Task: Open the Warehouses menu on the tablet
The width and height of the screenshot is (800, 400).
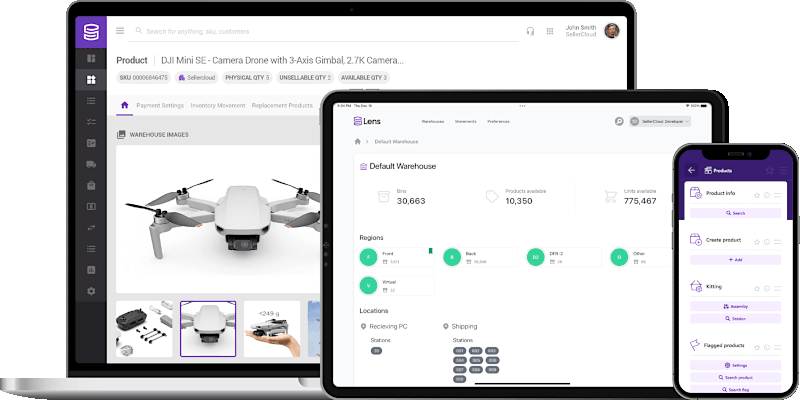Action: pyautogui.click(x=433, y=121)
